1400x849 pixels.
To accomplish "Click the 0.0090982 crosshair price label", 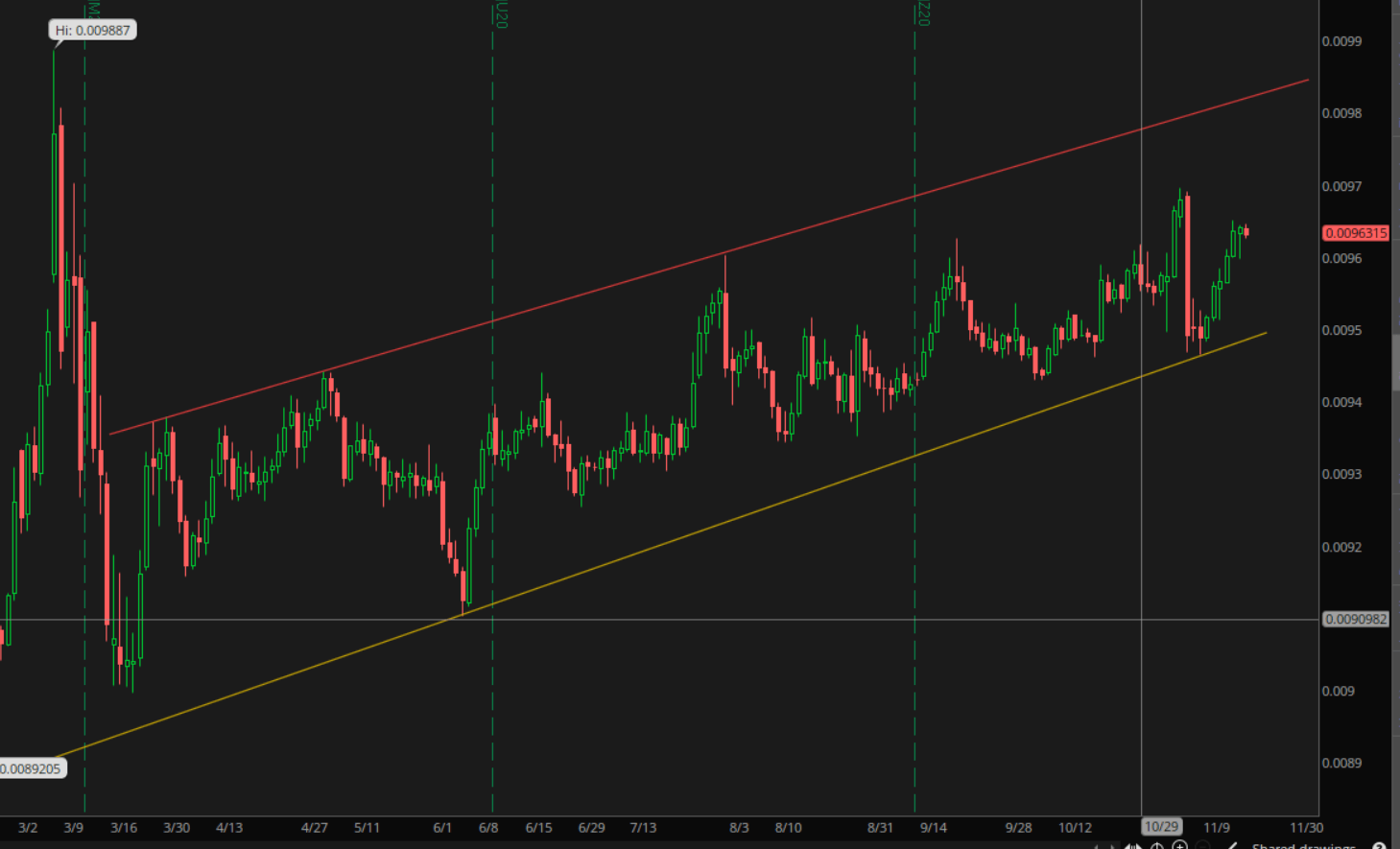I will 1355,620.
